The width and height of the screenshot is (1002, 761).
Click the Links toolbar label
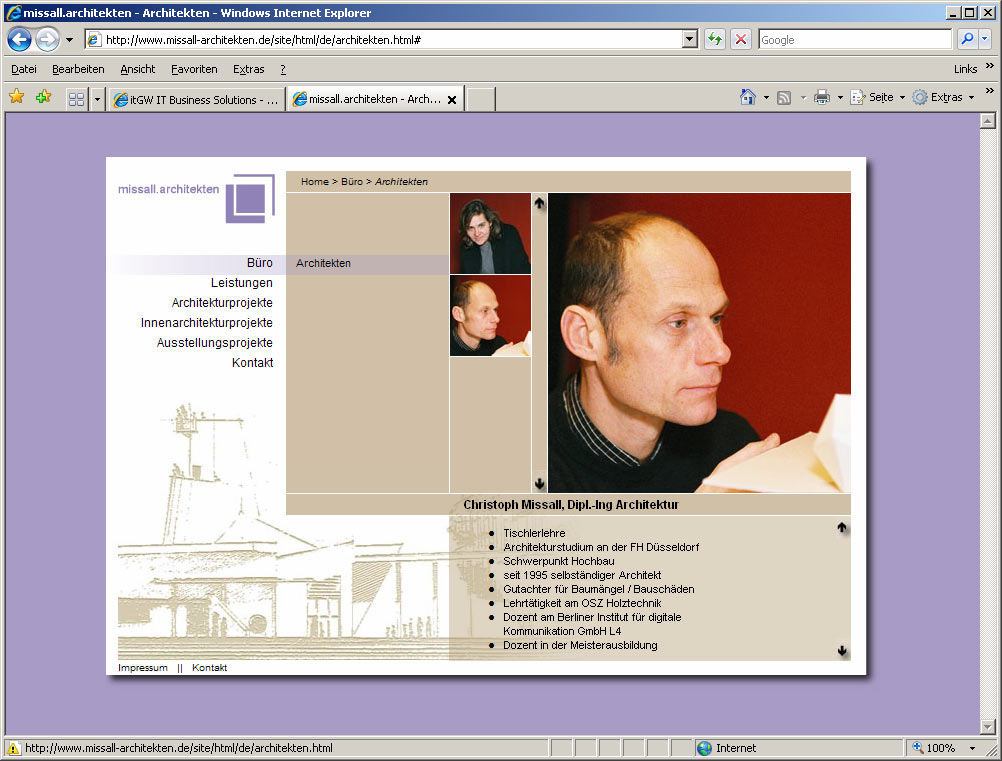[x=965, y=69]
